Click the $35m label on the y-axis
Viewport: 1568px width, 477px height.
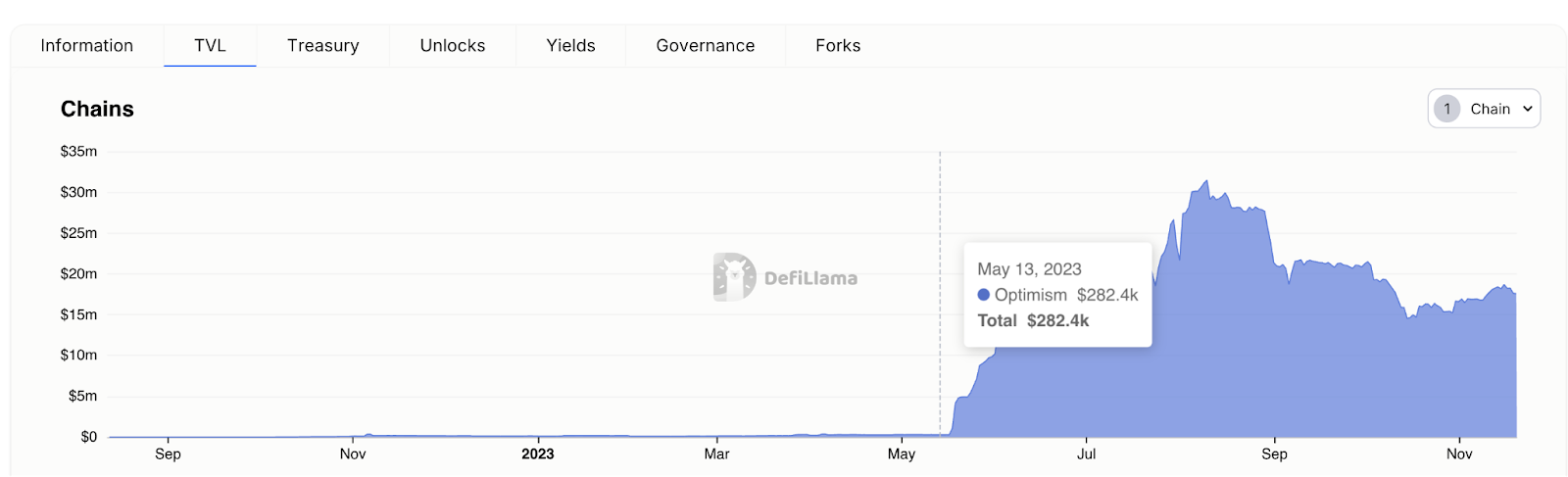tap(78, 152)
